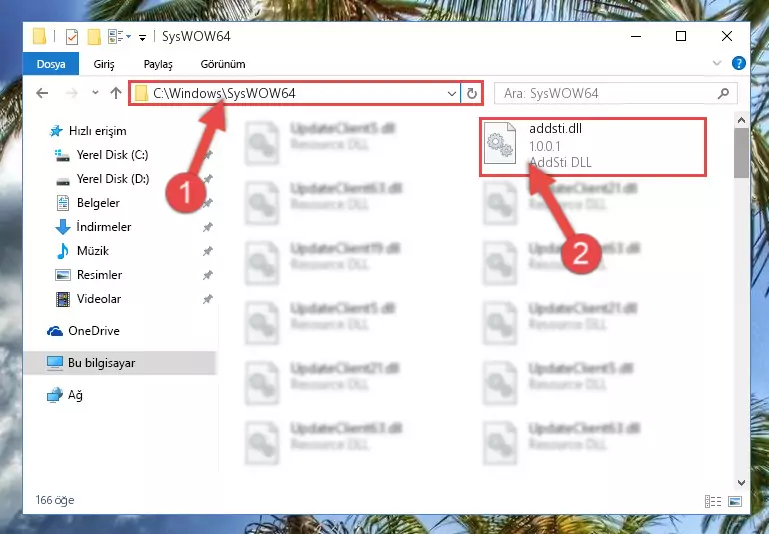Switch to details view in status bar
769x534 pixels.
(x=713, y=501)
